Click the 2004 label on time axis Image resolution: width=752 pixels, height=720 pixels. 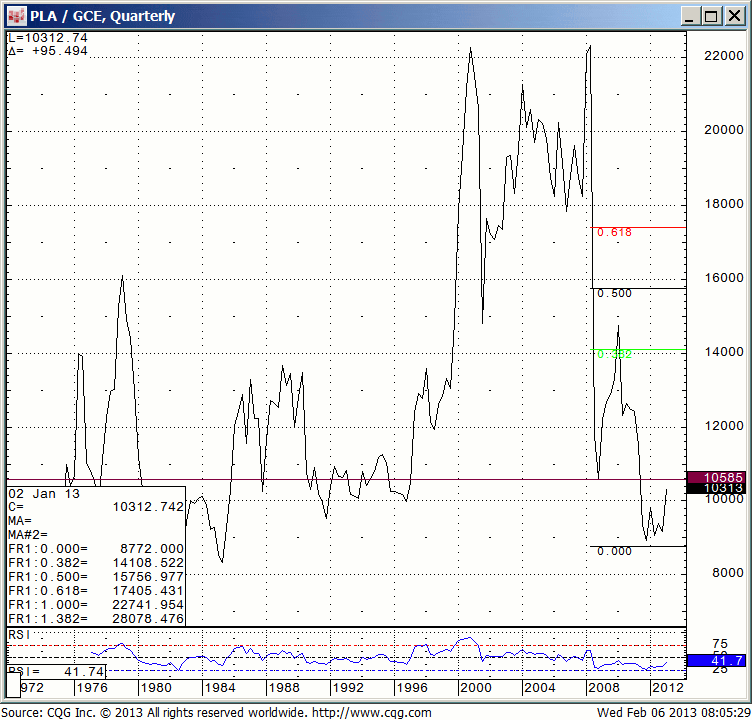click(540, 688)
